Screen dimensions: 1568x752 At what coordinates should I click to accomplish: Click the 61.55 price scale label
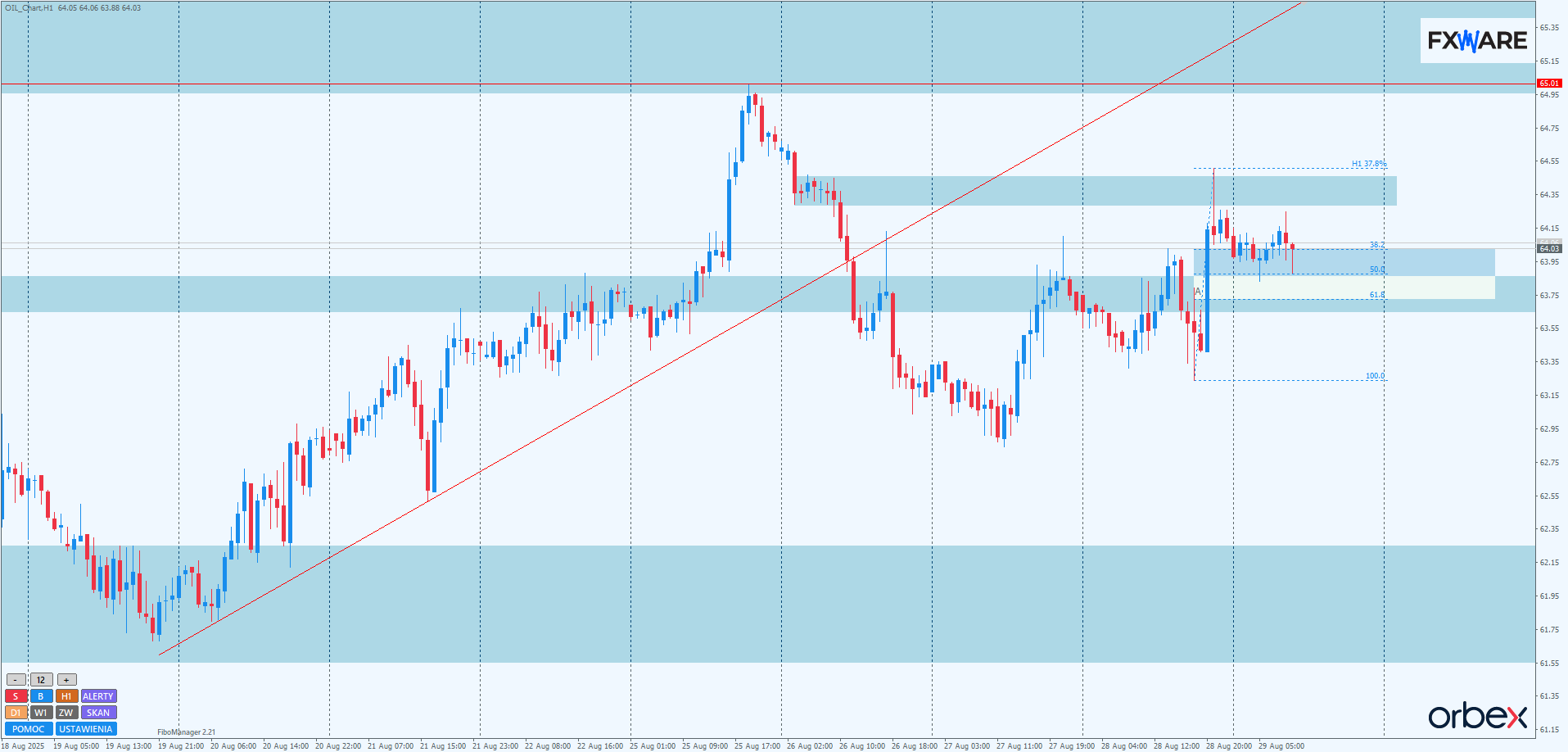pyautogui.click(x=1549, y=663)
